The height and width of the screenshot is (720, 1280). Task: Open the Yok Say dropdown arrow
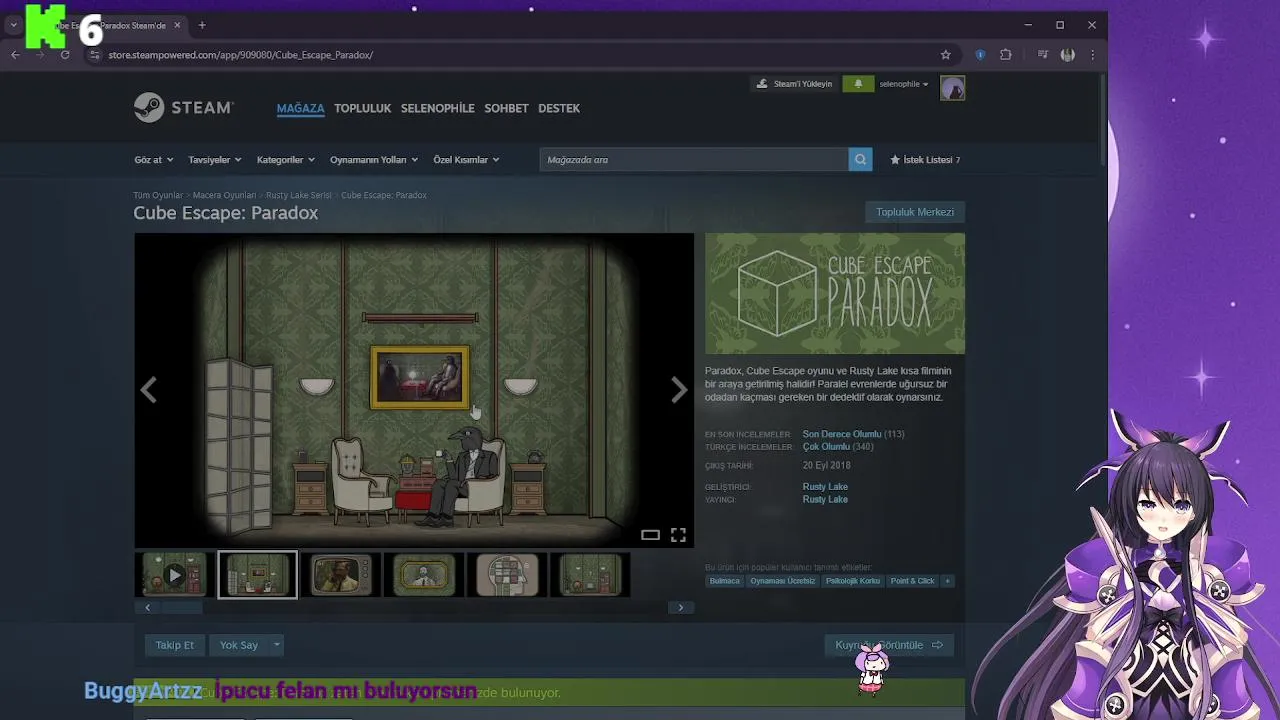[277, 645]
